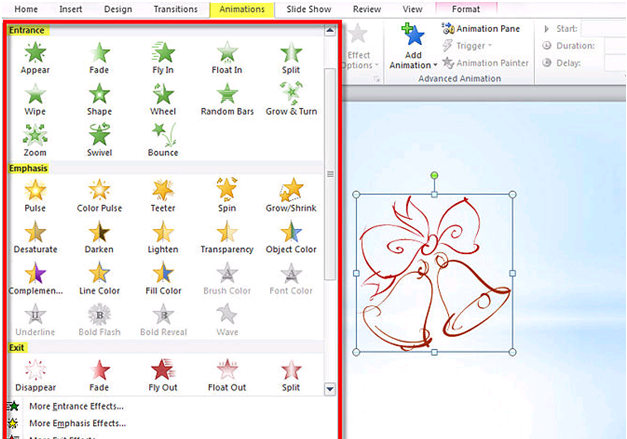Viewport: 627px width, 439px height.
Task: Open More Emphasis Effects dialog
Action: 75,424
